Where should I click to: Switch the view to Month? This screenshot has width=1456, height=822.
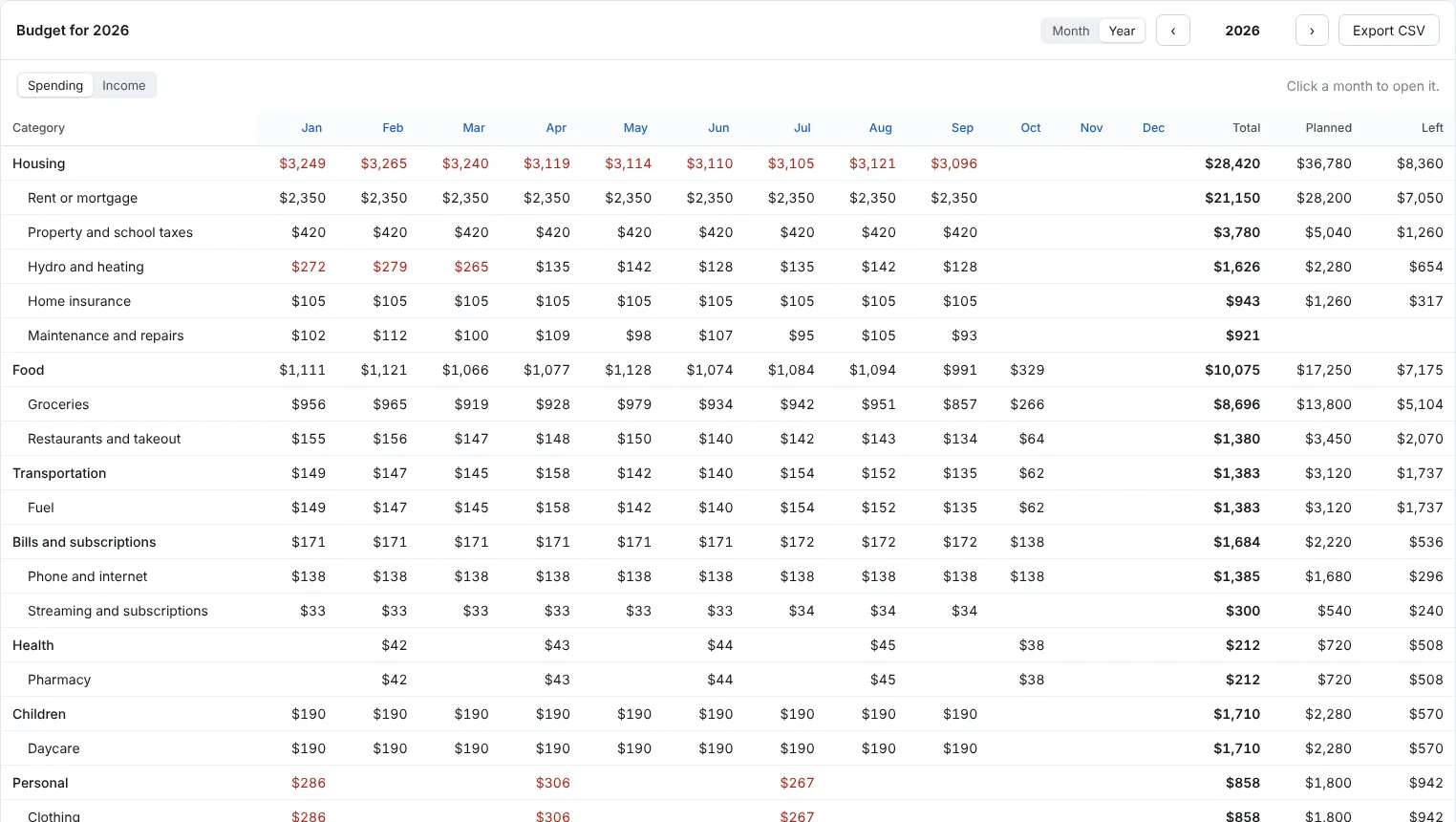1071,31
